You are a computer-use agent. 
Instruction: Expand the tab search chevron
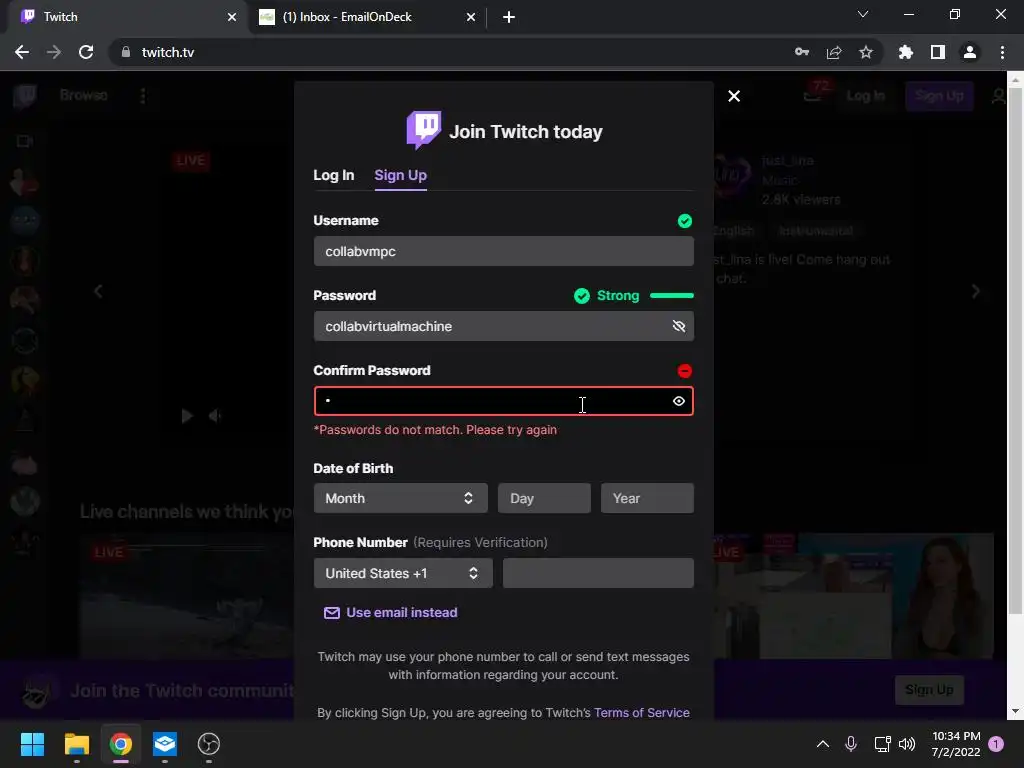pos(863,14)
